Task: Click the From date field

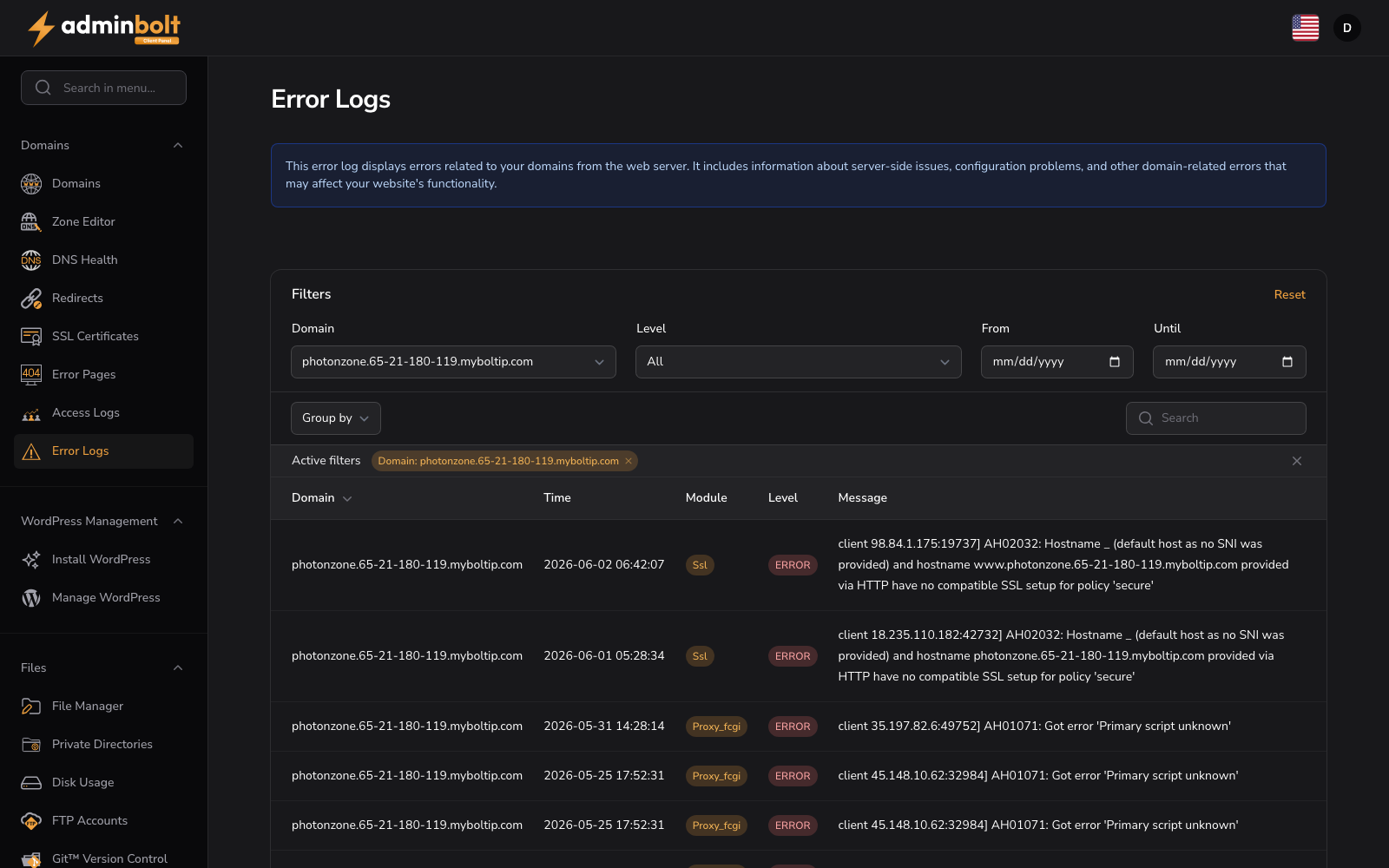Action: click(x=1057, y=362)
